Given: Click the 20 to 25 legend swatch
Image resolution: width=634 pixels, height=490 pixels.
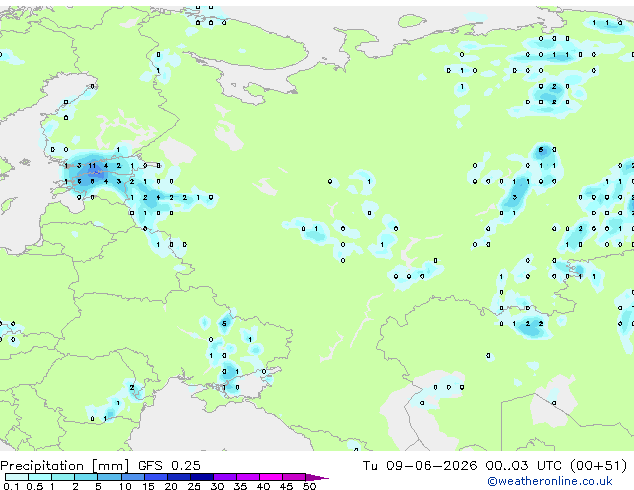Looking at the screenshot, I should (x=178, y=477).
